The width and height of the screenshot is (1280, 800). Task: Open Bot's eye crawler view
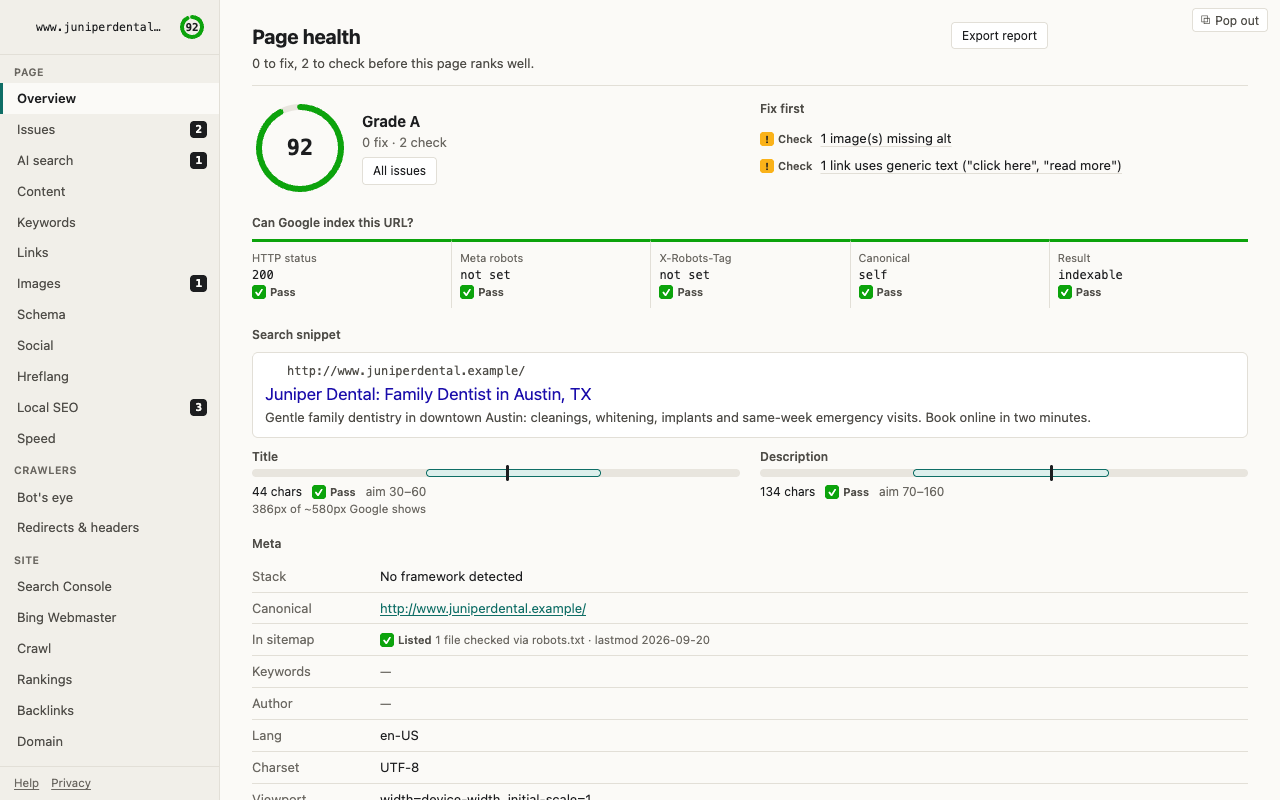pyautogui.click(x=110, y=498)
